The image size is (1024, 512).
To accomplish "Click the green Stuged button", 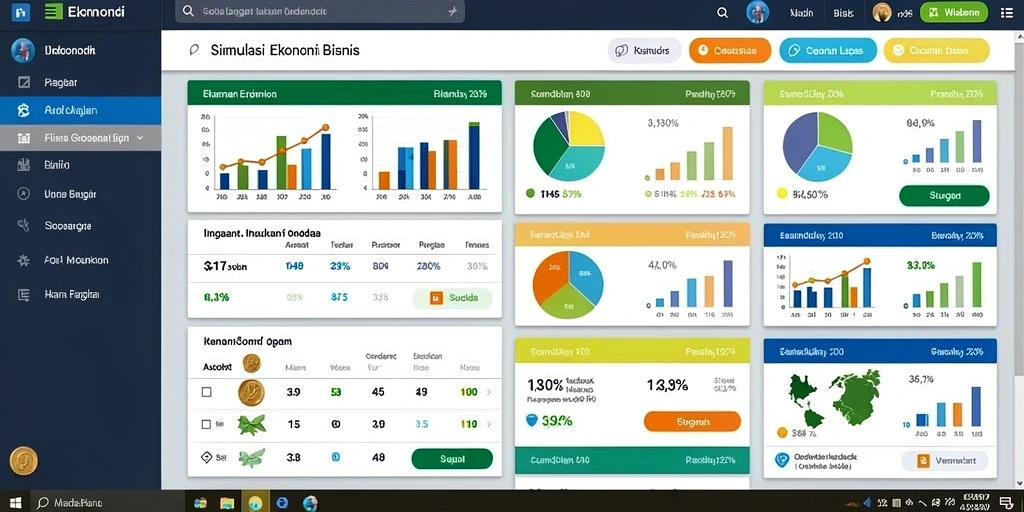I will (x=944, y=195).
